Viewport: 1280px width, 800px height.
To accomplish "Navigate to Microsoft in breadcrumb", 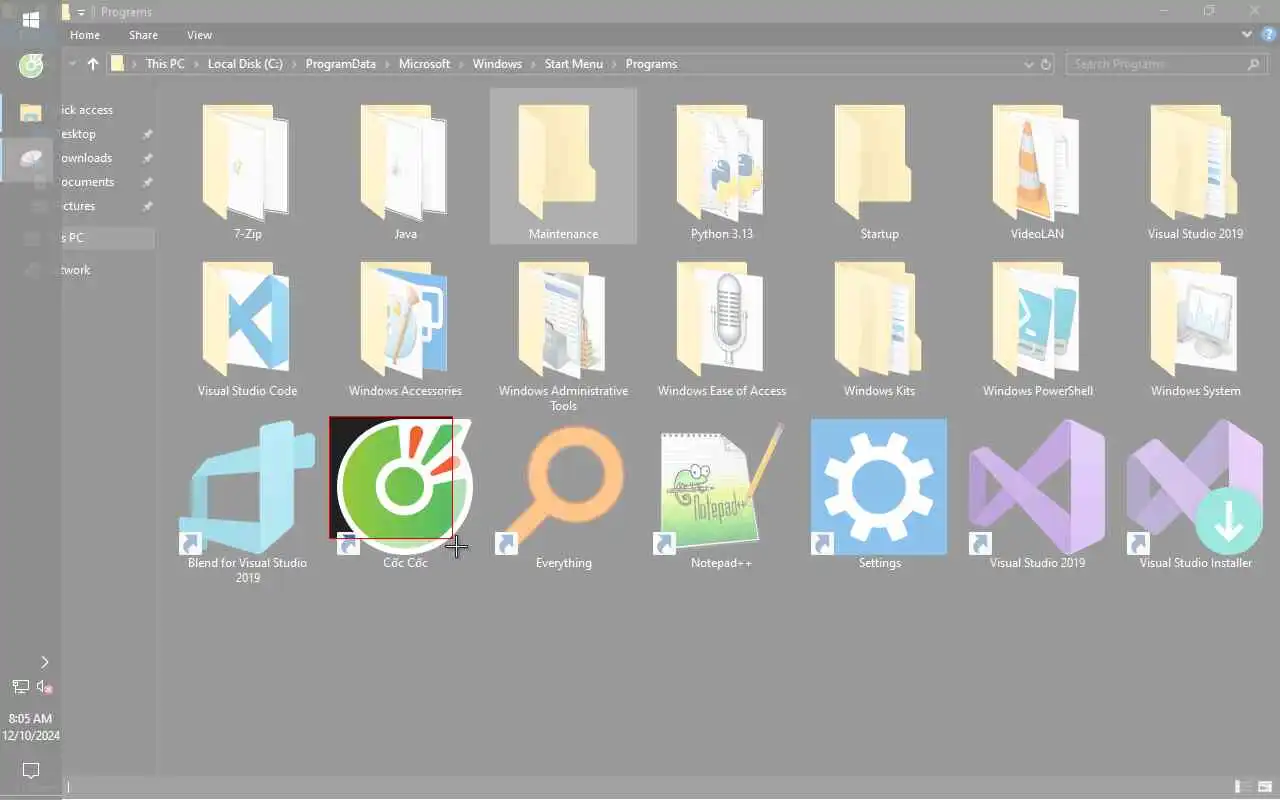I will (424, 64).
